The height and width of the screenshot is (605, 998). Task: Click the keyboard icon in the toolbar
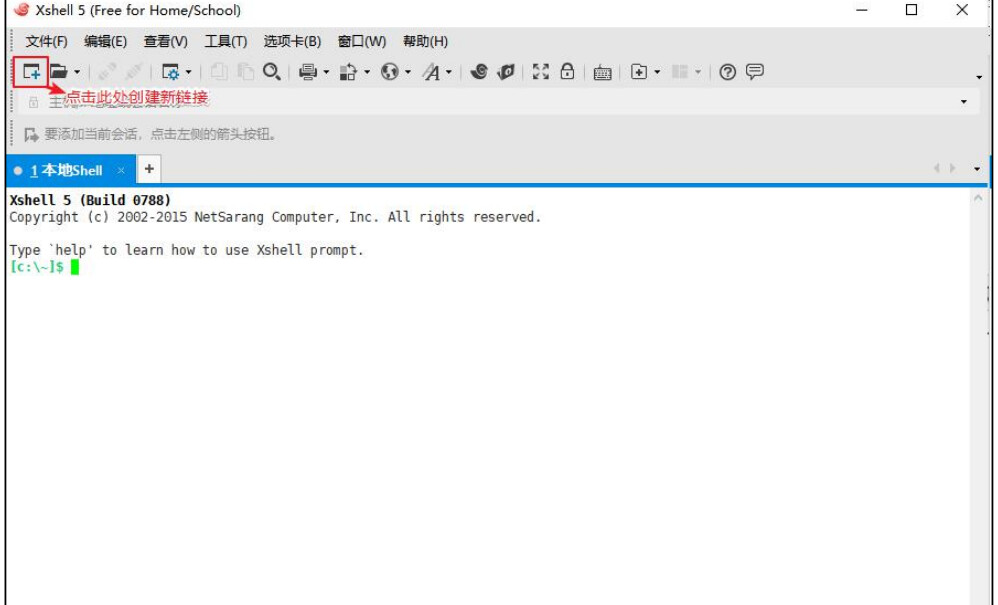[x=602, y=73]
